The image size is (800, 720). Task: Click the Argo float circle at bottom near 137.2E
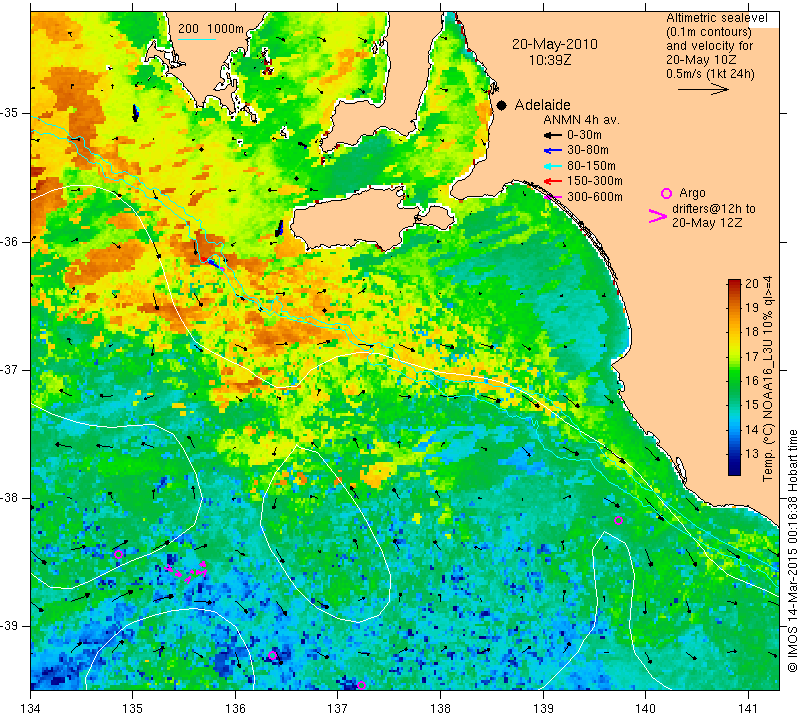click(x=361, y=685)
